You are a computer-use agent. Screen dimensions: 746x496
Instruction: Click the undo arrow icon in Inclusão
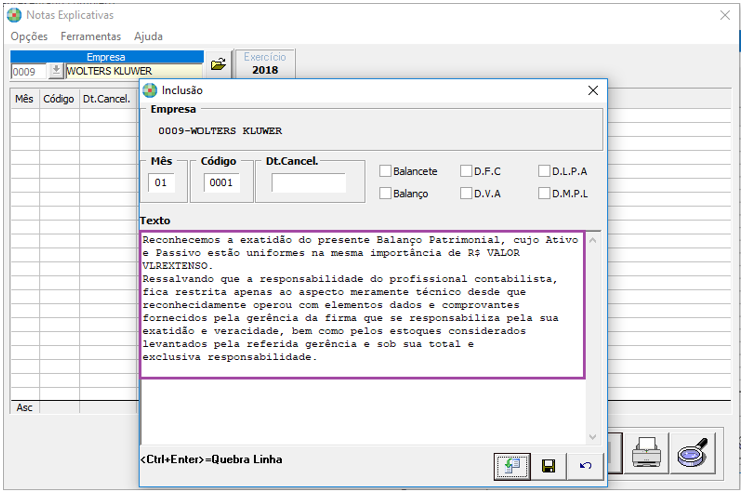click(586, 466)
